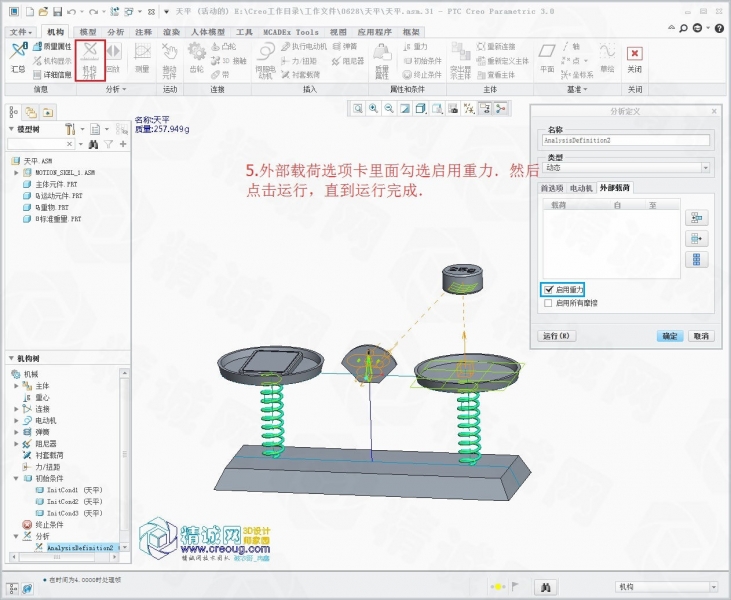Open the 文件 file menu
This screenshot has height=600, width=731.
click(x=21, y=32)
